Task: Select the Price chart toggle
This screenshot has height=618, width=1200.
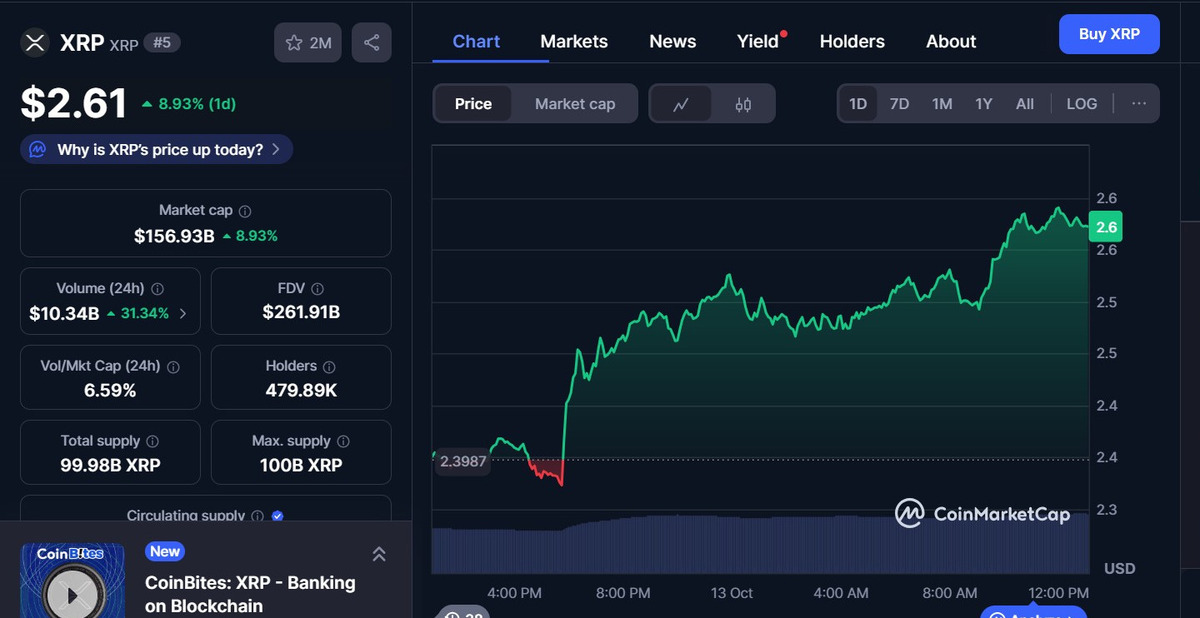Action: [x=473, y=104]
